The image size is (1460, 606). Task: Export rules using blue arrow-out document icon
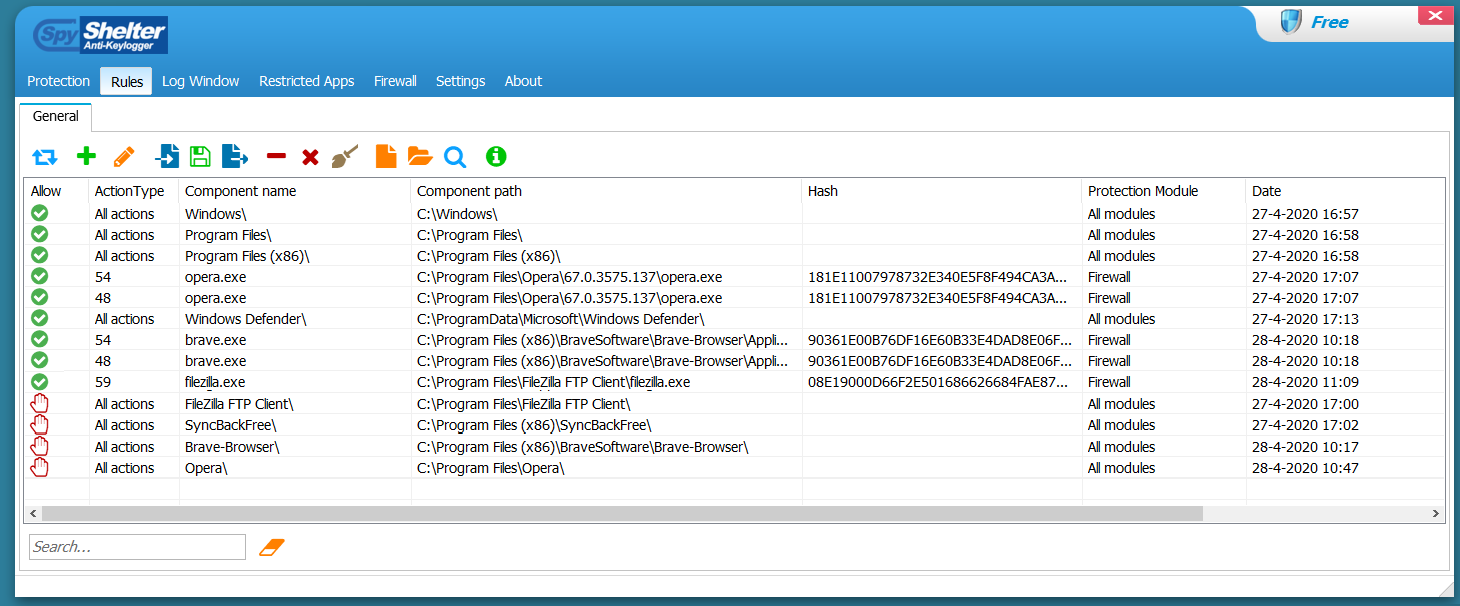coord(234,156)
